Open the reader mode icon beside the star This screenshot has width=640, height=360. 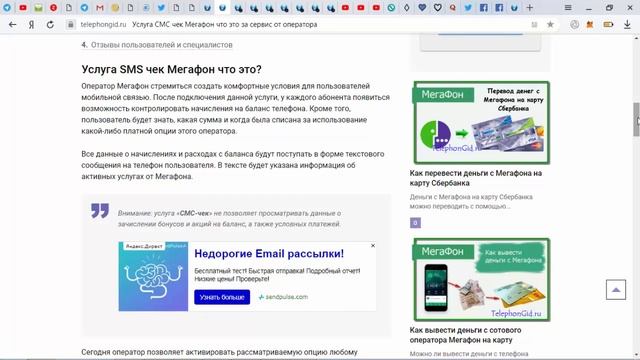[534, 24]
